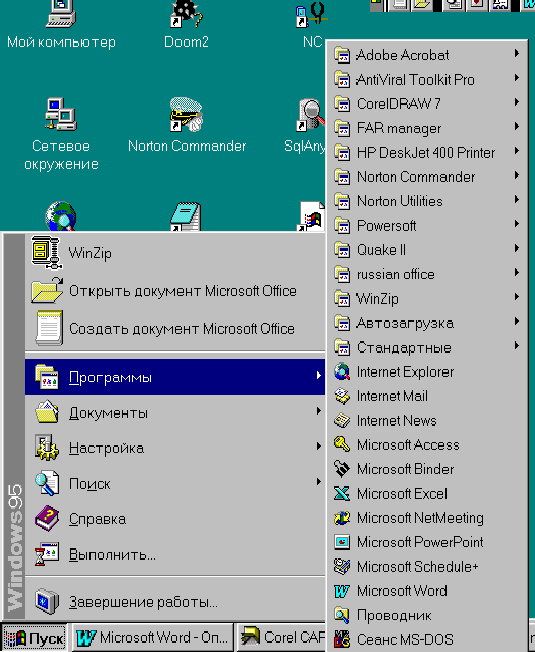Screen dimensions: 535x652
Task: Click the Поиск magnifier icon
Action: tap(47, 483)
